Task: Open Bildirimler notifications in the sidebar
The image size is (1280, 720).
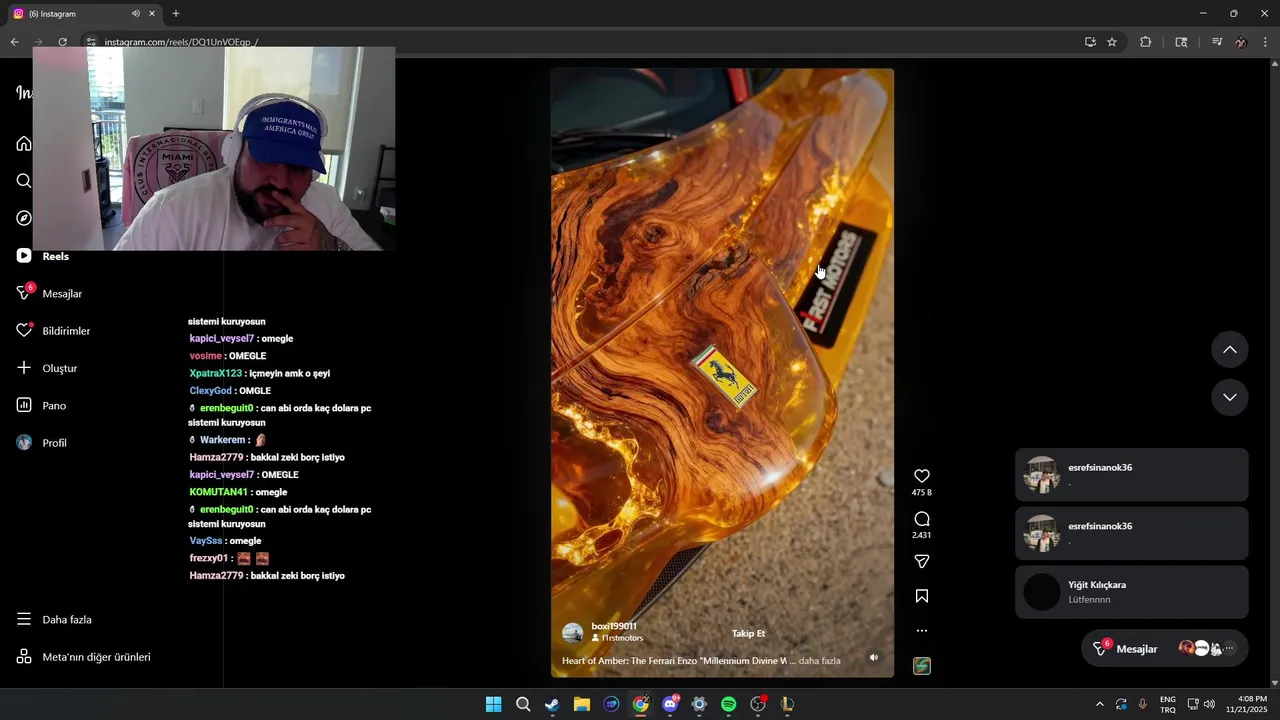Action: click(x=54, y=331)
